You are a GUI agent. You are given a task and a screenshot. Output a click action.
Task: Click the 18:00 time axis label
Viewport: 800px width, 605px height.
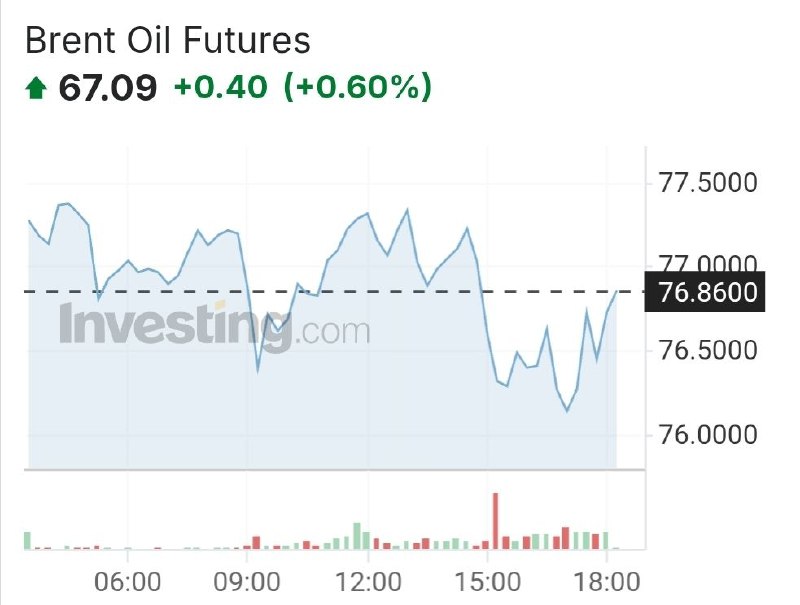[607, 582]
